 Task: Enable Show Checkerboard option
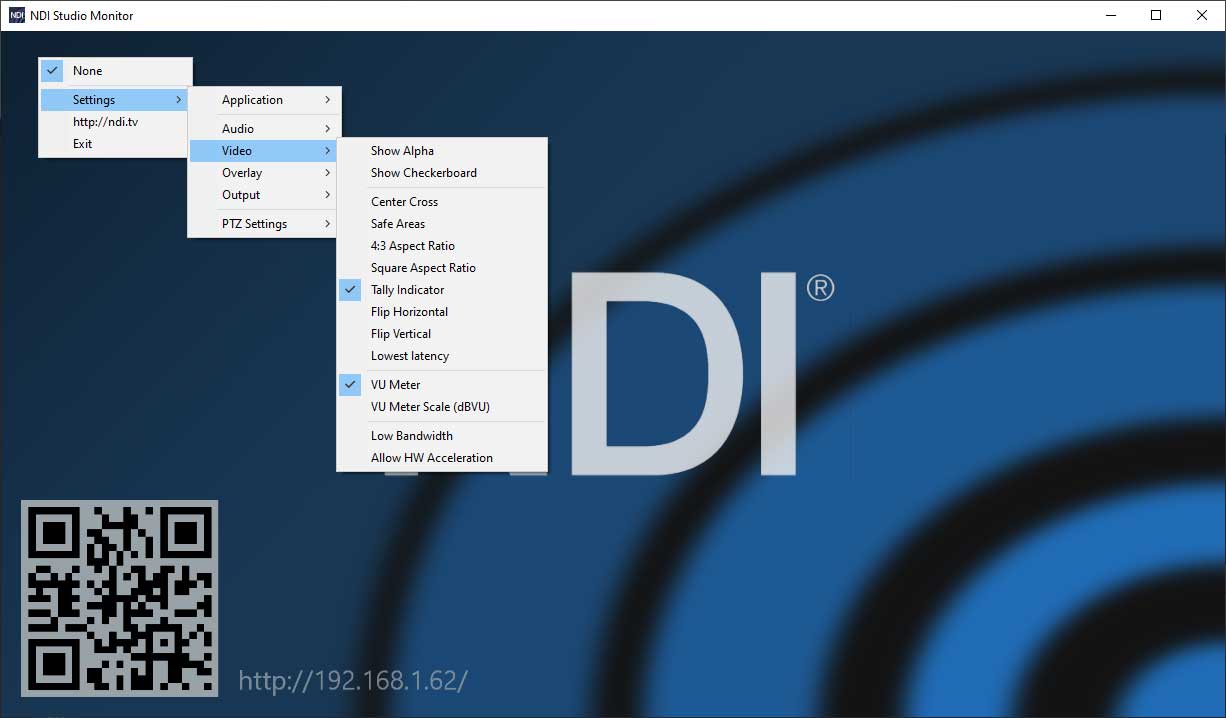point(442,173)
